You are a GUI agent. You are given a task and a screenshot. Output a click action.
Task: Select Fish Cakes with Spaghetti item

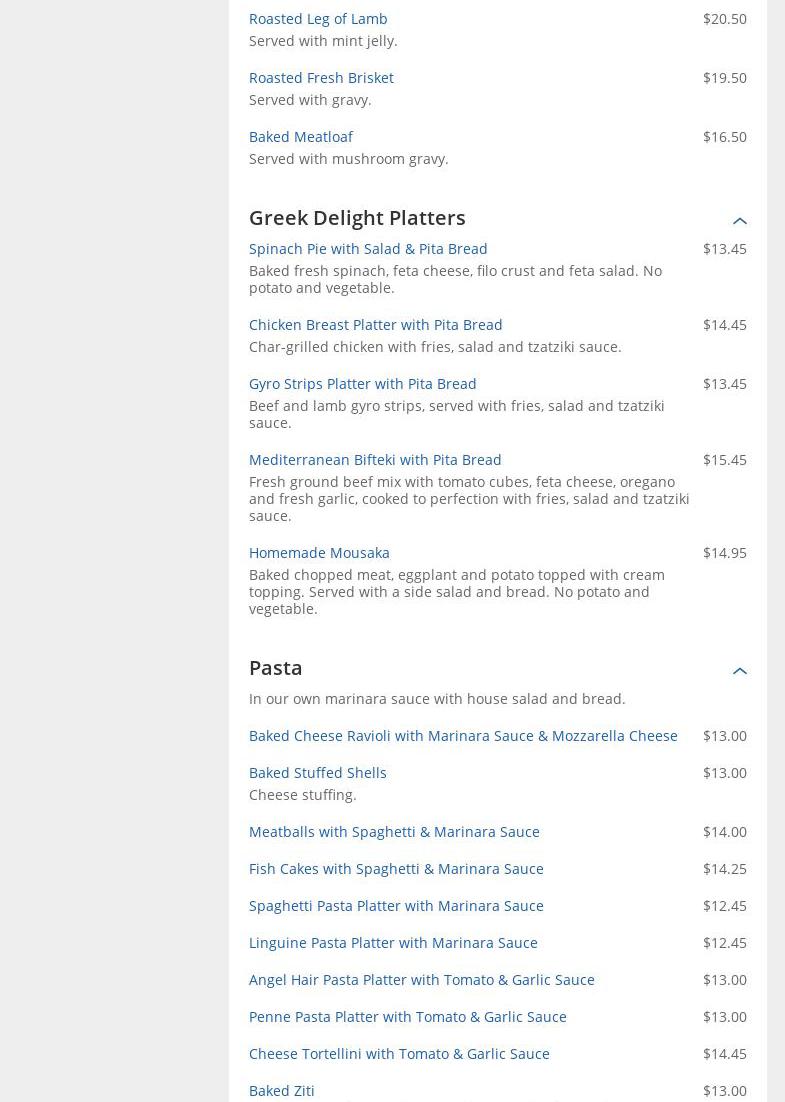(396, 869)
